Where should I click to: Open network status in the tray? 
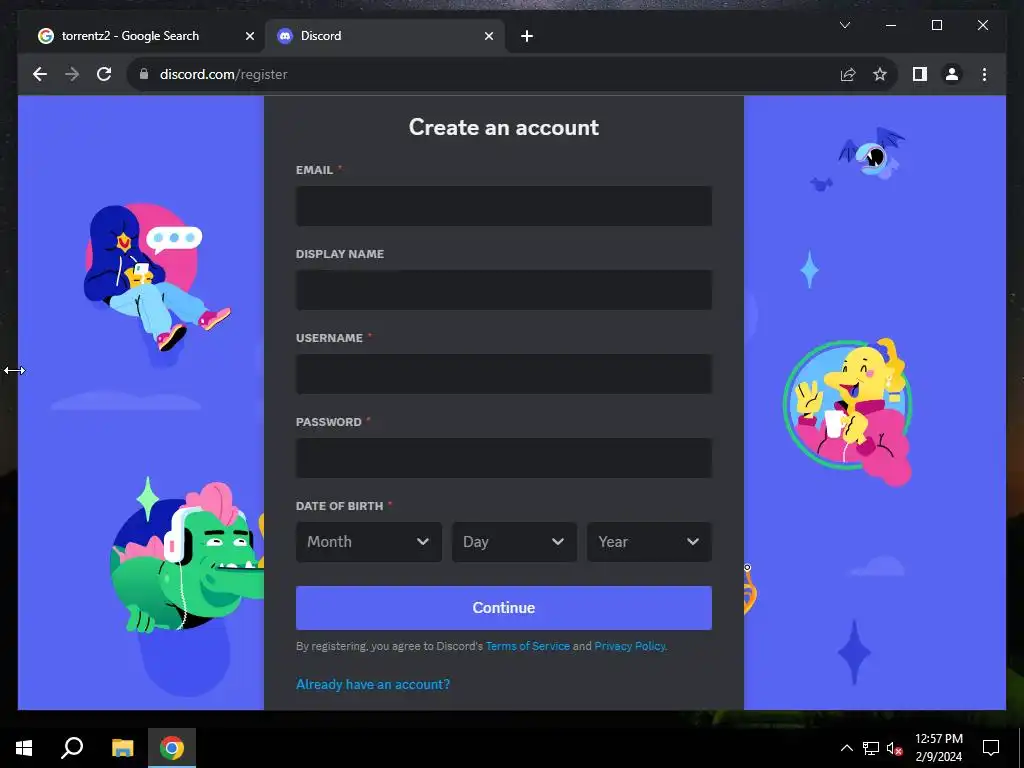871,748
